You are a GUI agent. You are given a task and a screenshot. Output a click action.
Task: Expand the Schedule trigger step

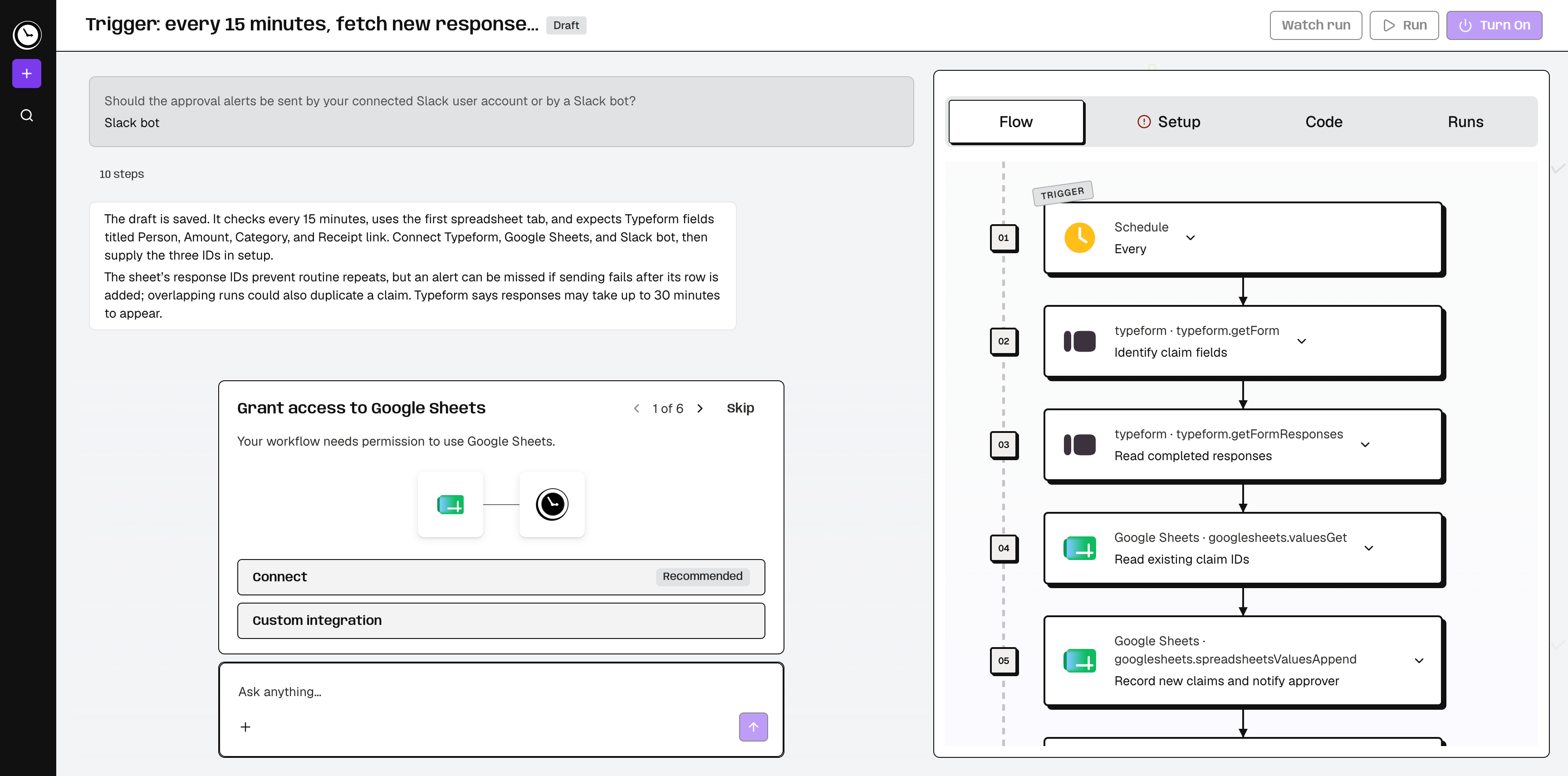pyautogui.click(x=1191, y=238)
